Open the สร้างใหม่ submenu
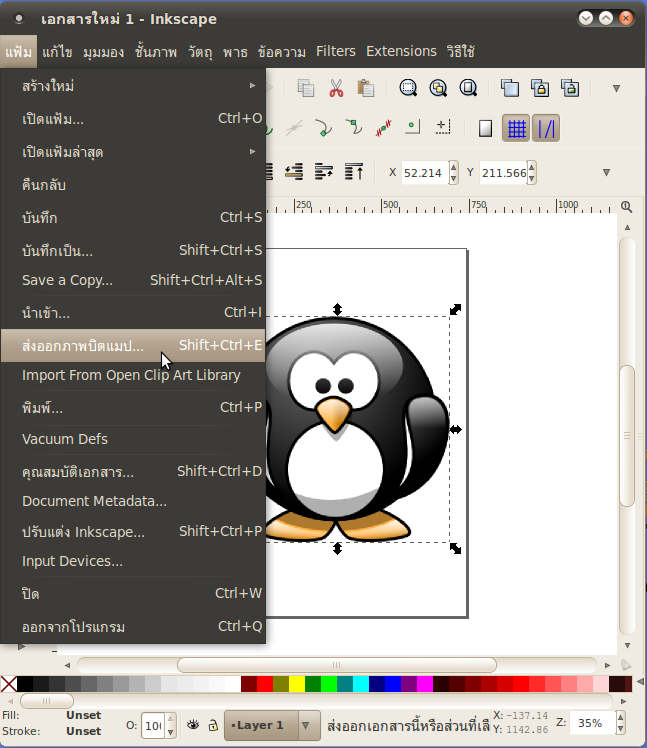This screenshot has width=647, height=748. tap(133, 86)
